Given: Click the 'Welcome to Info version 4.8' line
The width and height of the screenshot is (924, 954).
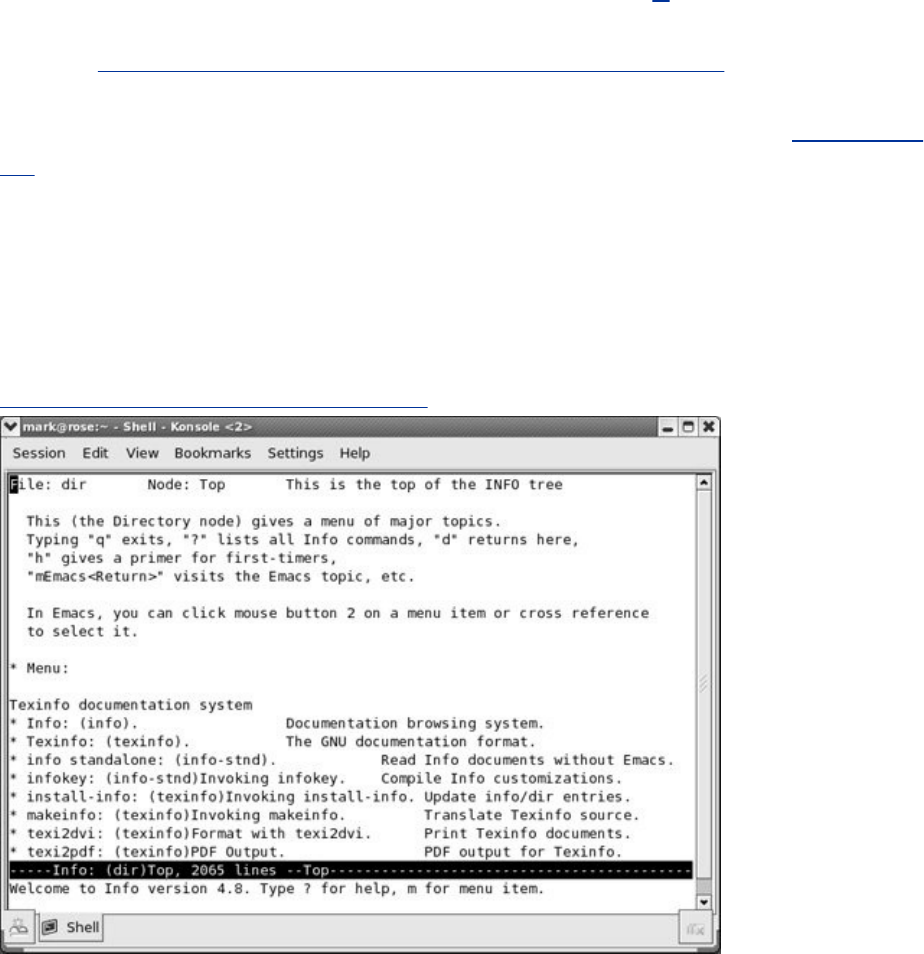Looking at the screenshot, I should coord(277,888).
